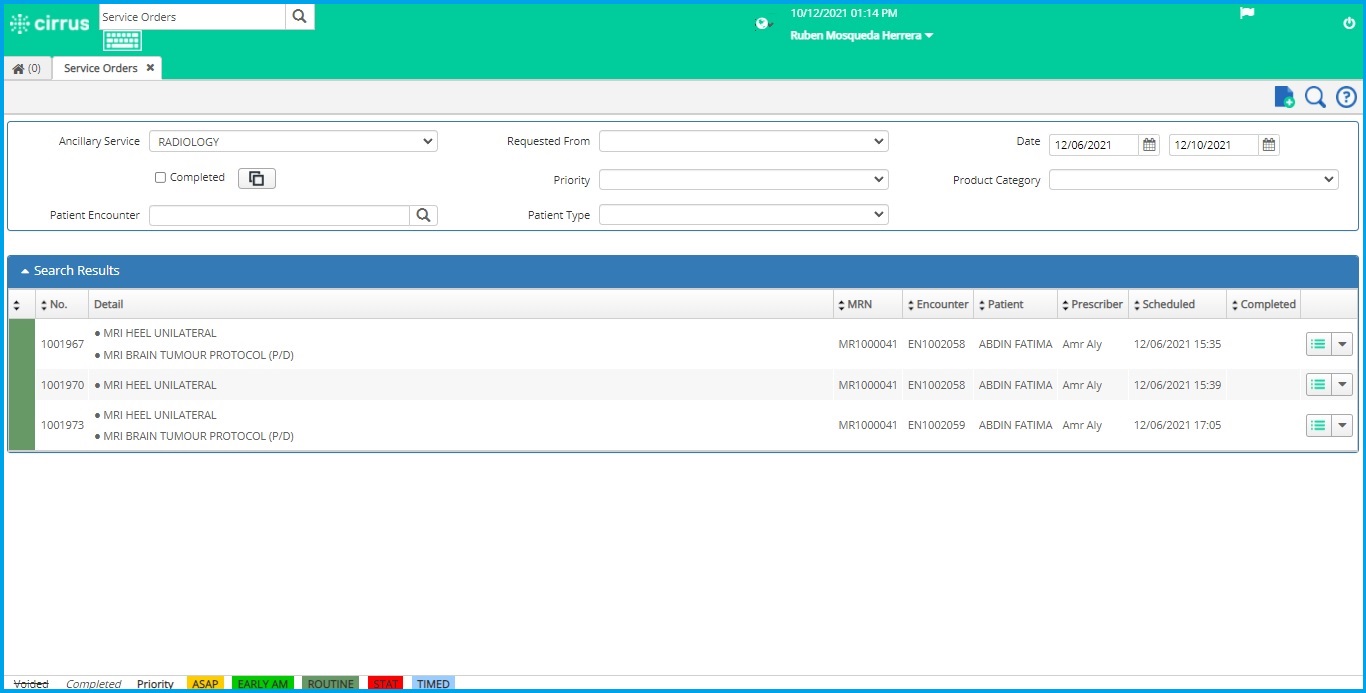Open details list for order 1001967
1366x693 pixels.
[1318, 343]
